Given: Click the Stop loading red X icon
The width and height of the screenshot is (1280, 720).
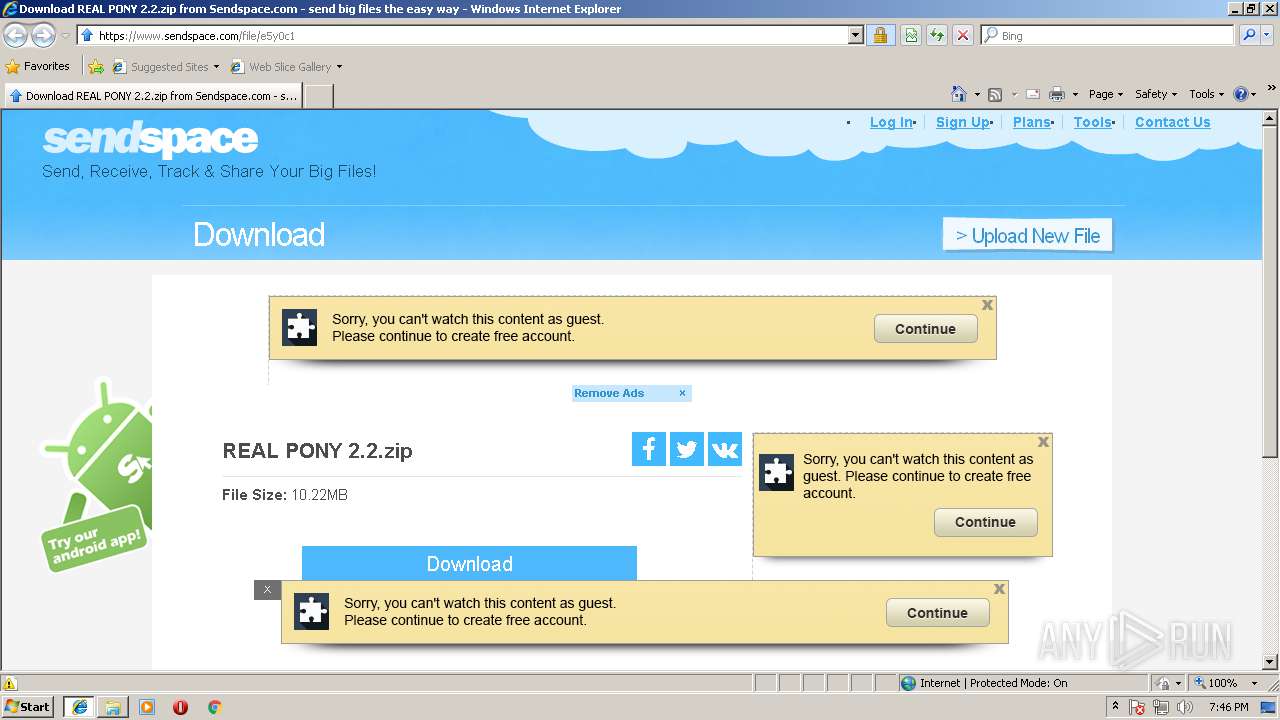Looking at the screenshot, I should pos(963,35).
